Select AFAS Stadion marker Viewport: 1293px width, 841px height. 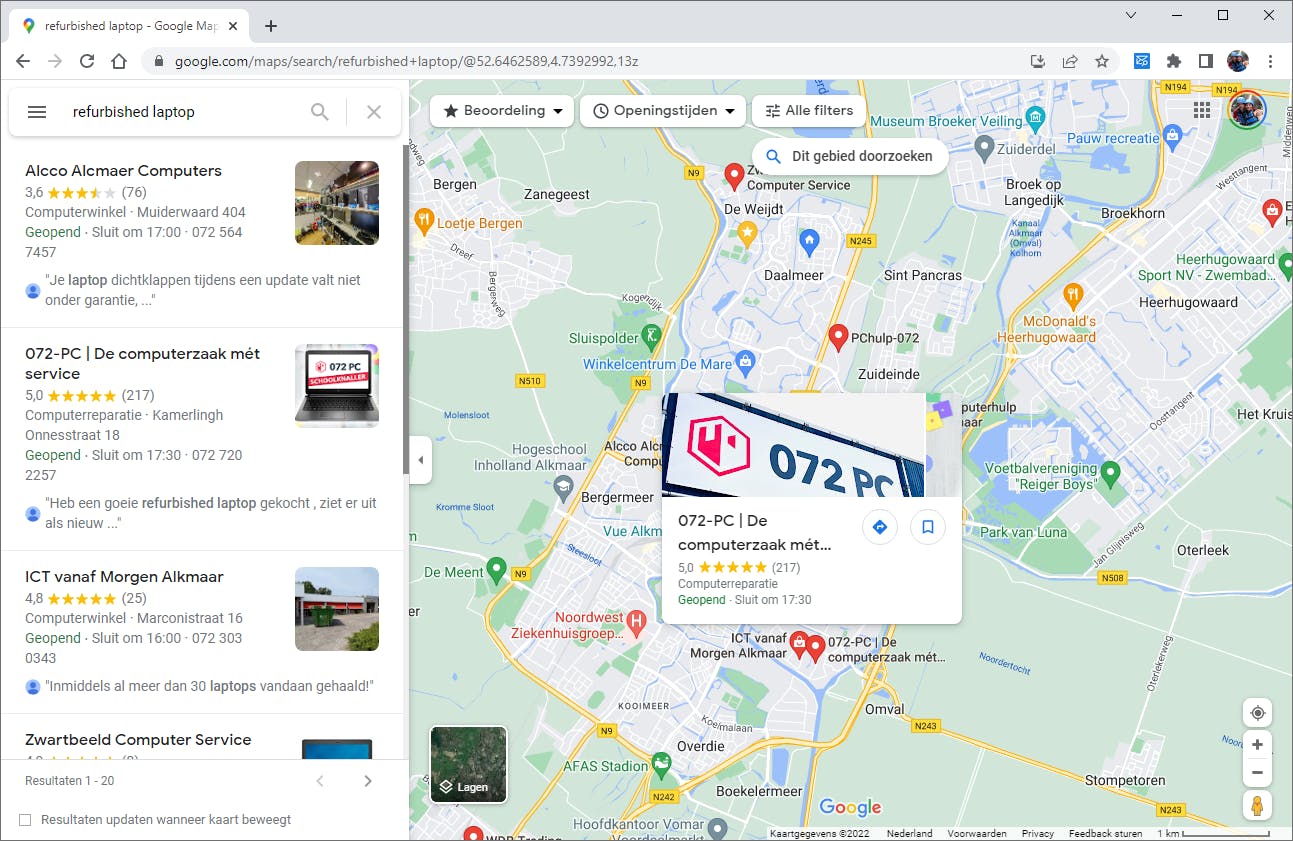click(661, 765)
